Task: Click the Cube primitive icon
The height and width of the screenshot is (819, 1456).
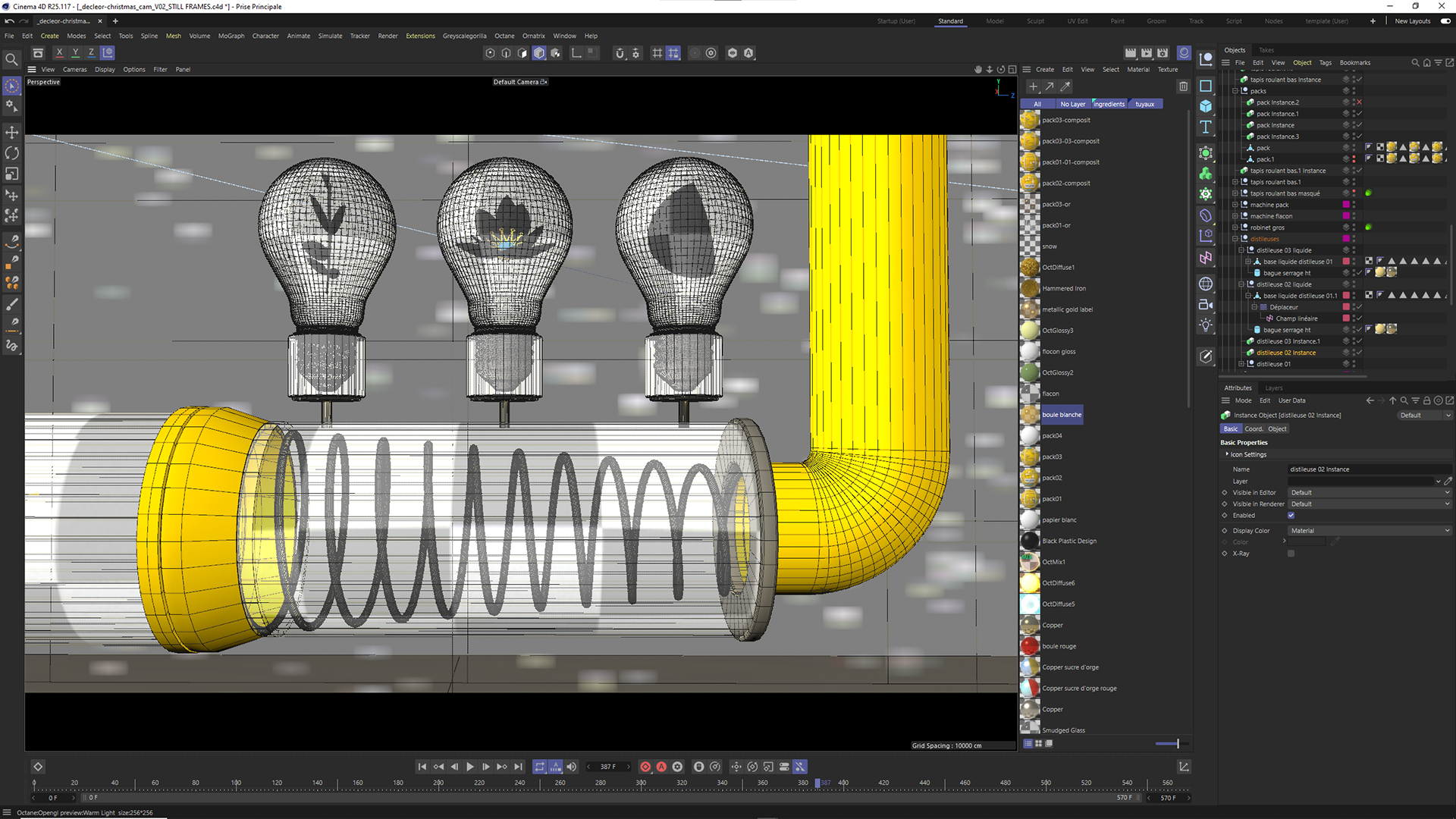Action: (x=1206, y=106)
